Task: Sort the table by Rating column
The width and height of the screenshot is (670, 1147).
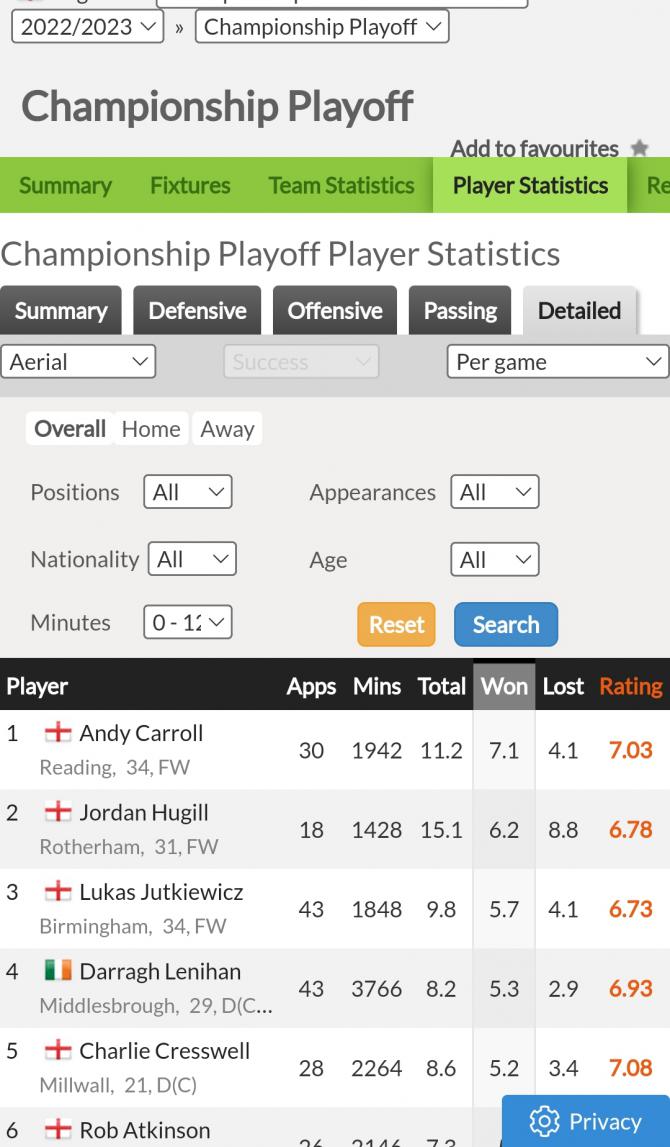Action: (630, 687)
